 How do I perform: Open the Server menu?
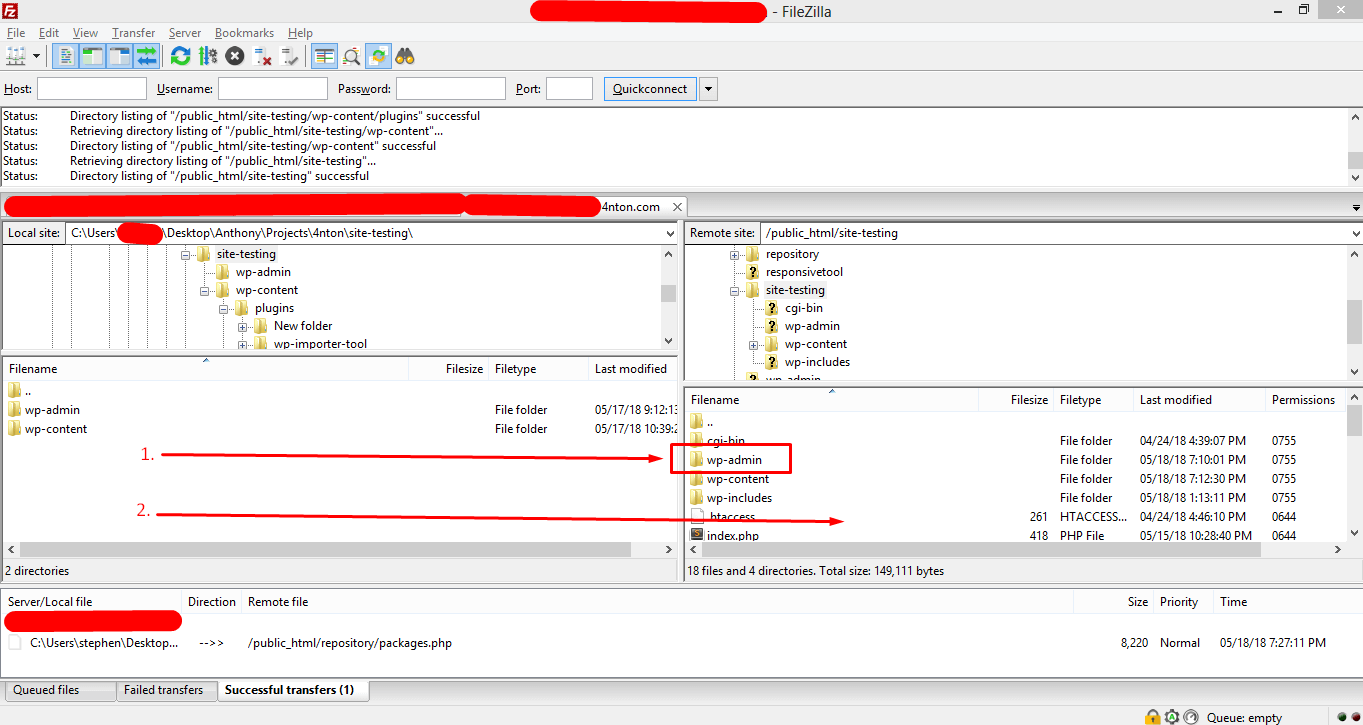(x=185, y=33)
